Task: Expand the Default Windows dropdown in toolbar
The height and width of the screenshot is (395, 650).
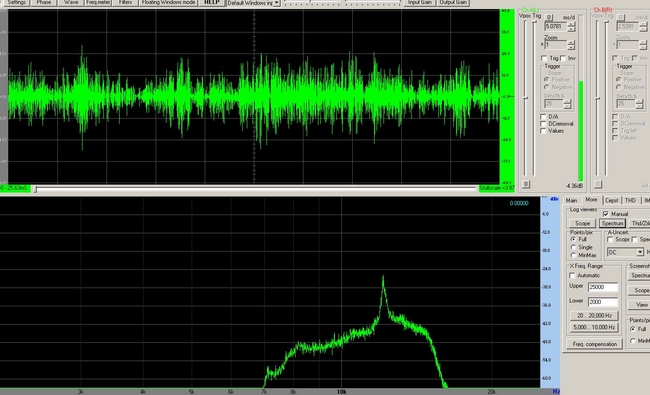Action: [x=276, y=3]
